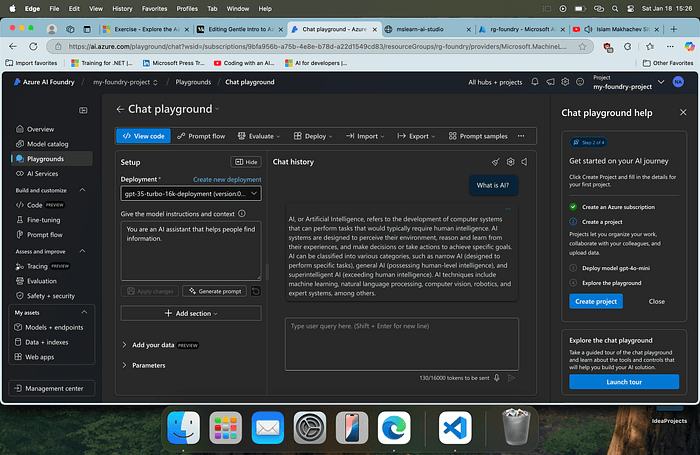Open Copilot icon in Edge toolbar
The image size is (700, 455).
pos(689,46)
